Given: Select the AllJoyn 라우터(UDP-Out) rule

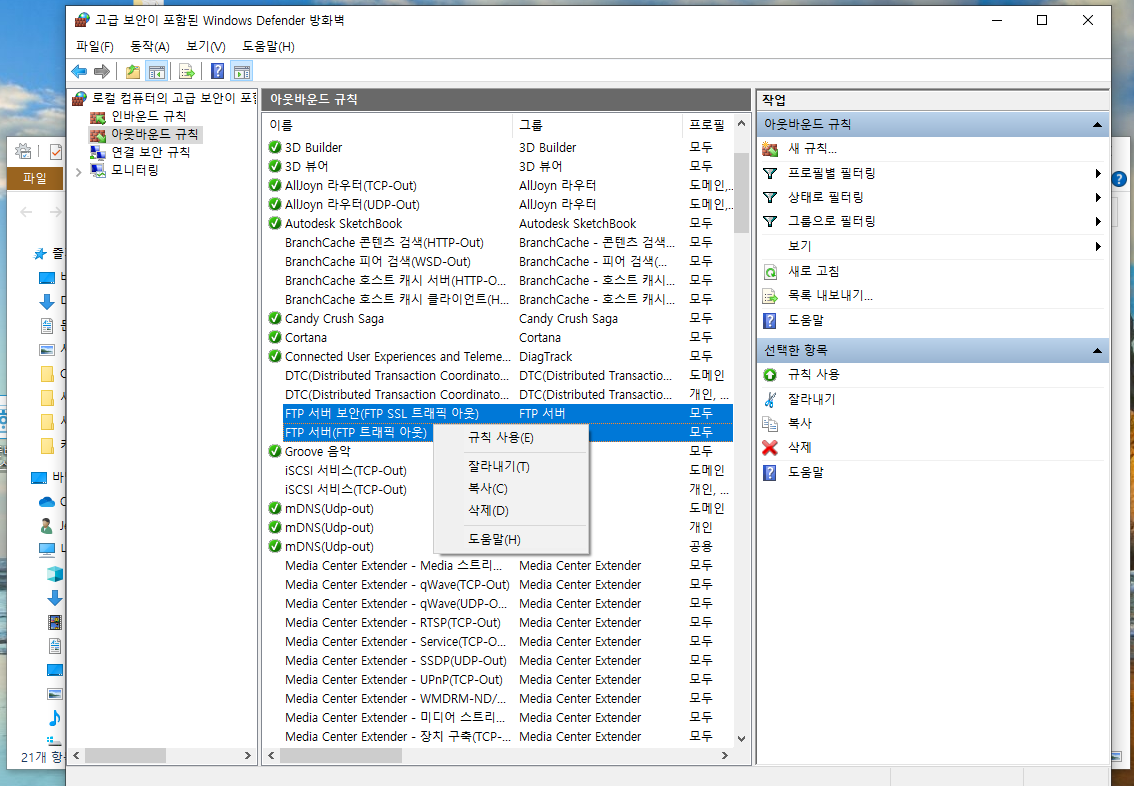Looking at the screenshot, I should (x=352, y=204).
